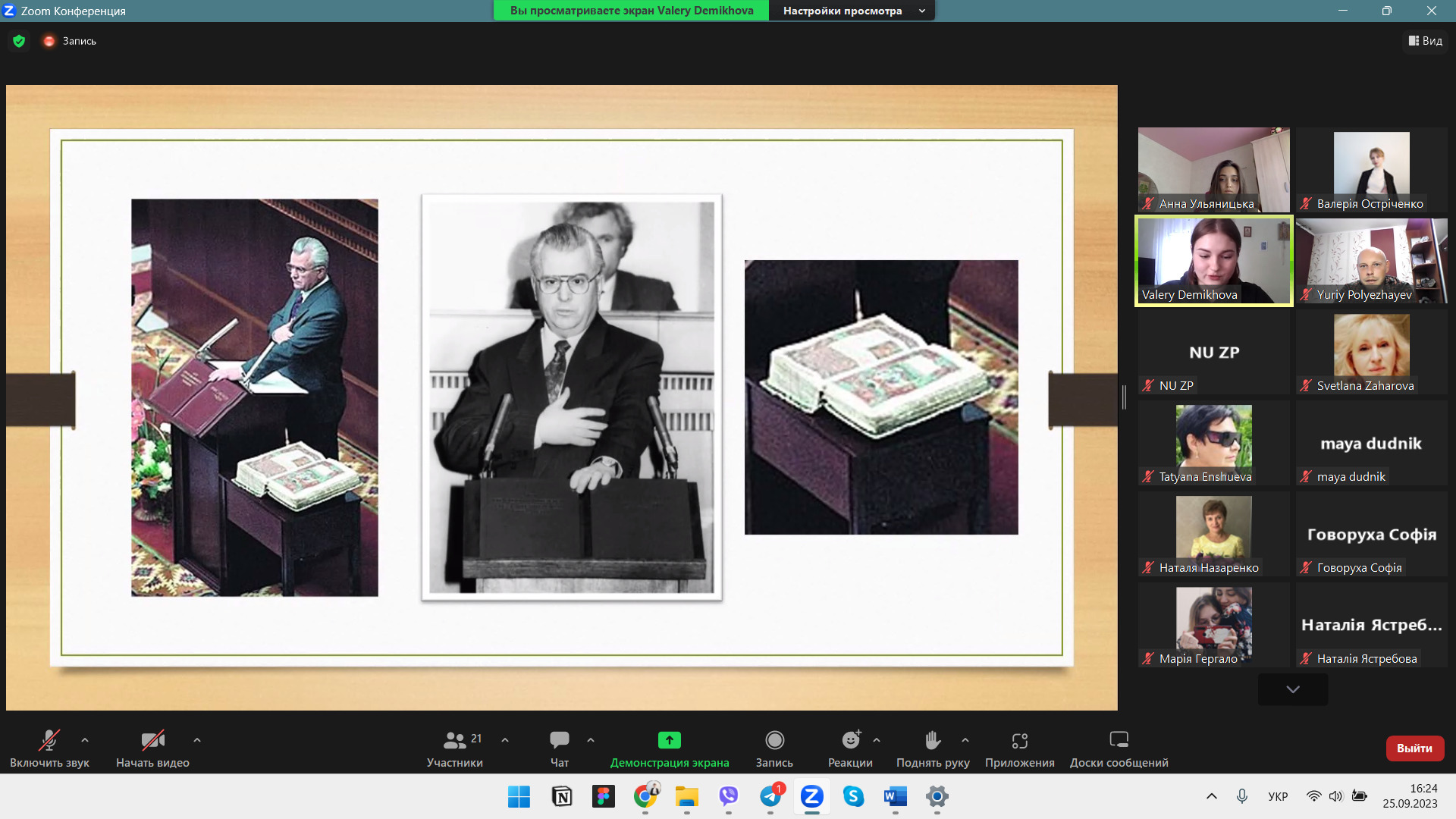Screen dimensions: 1456x819
Task: Click the Raise Hand icon
Action: coord(933,740)
